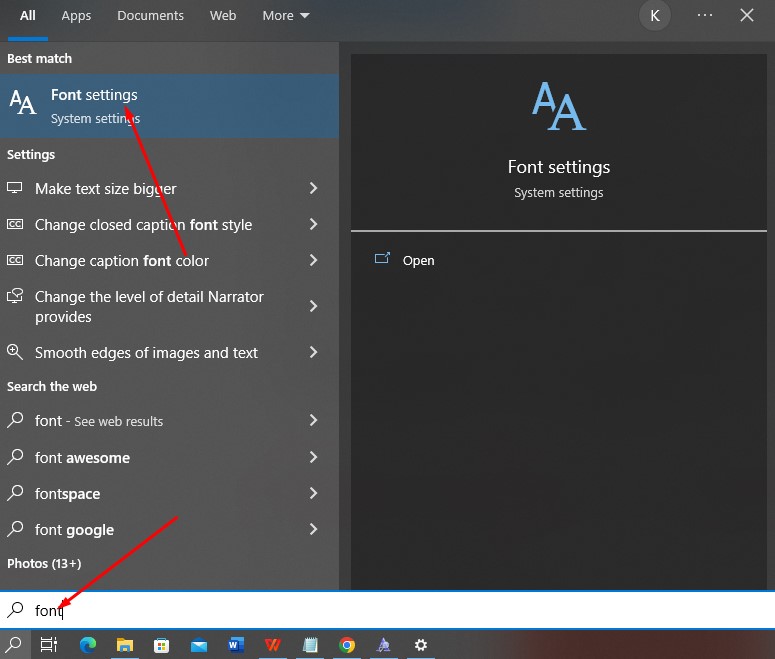Click font - See web results
This screenshot has height=659, width=775.
tap(169, 421)
